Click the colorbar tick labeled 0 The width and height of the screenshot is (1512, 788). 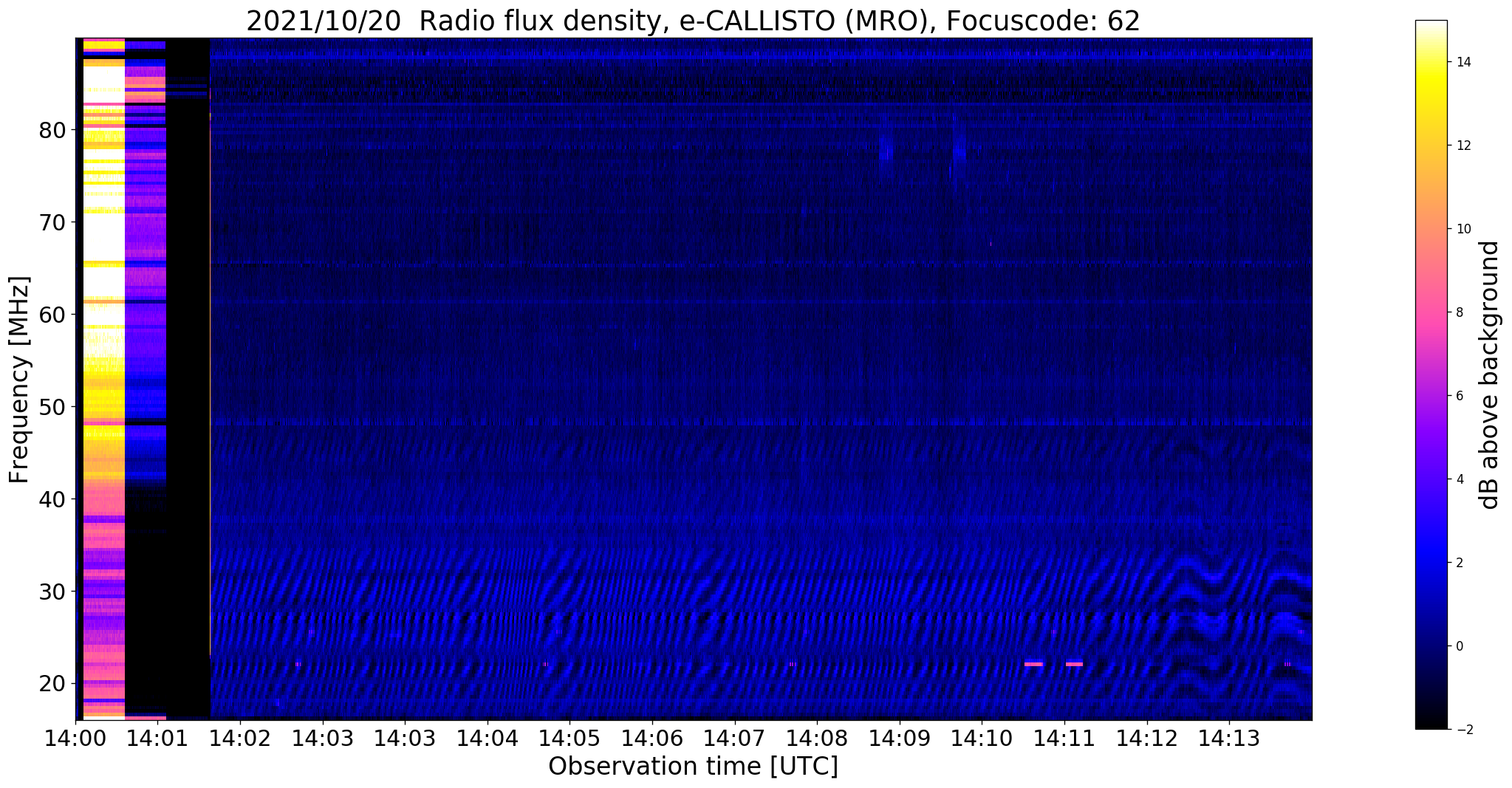coord(1459,646)
